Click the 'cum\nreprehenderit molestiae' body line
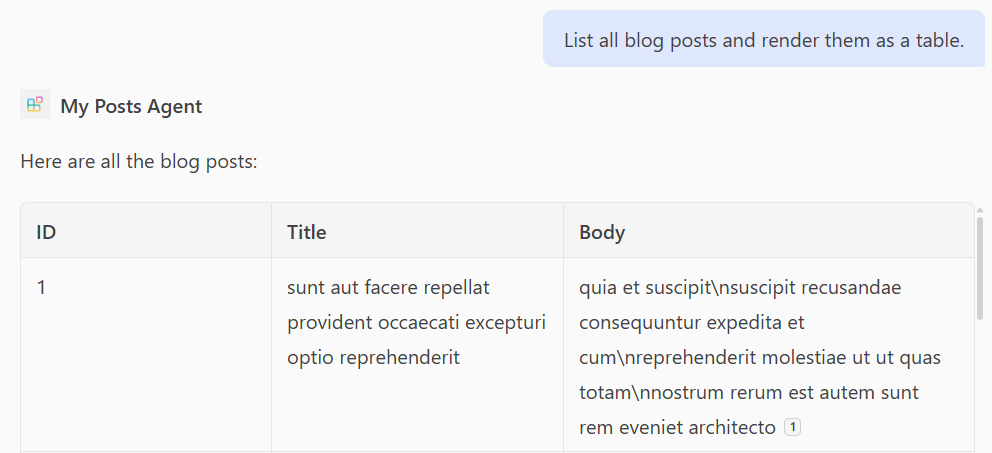The height and width of the screenshot is (453, 992). pos(760,358)
